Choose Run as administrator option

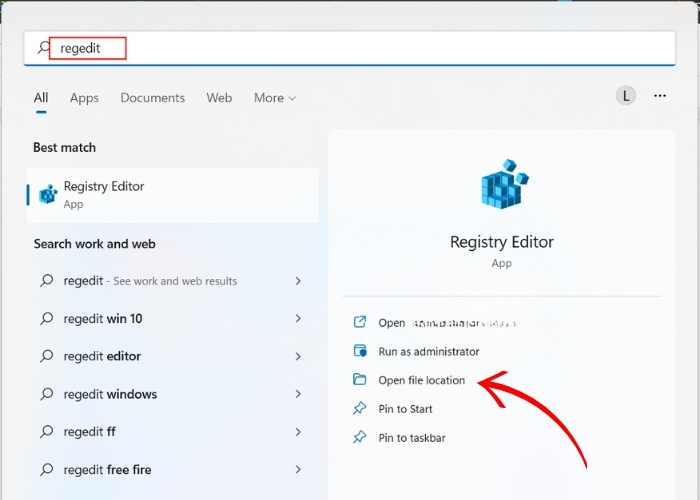coord(428,352)
